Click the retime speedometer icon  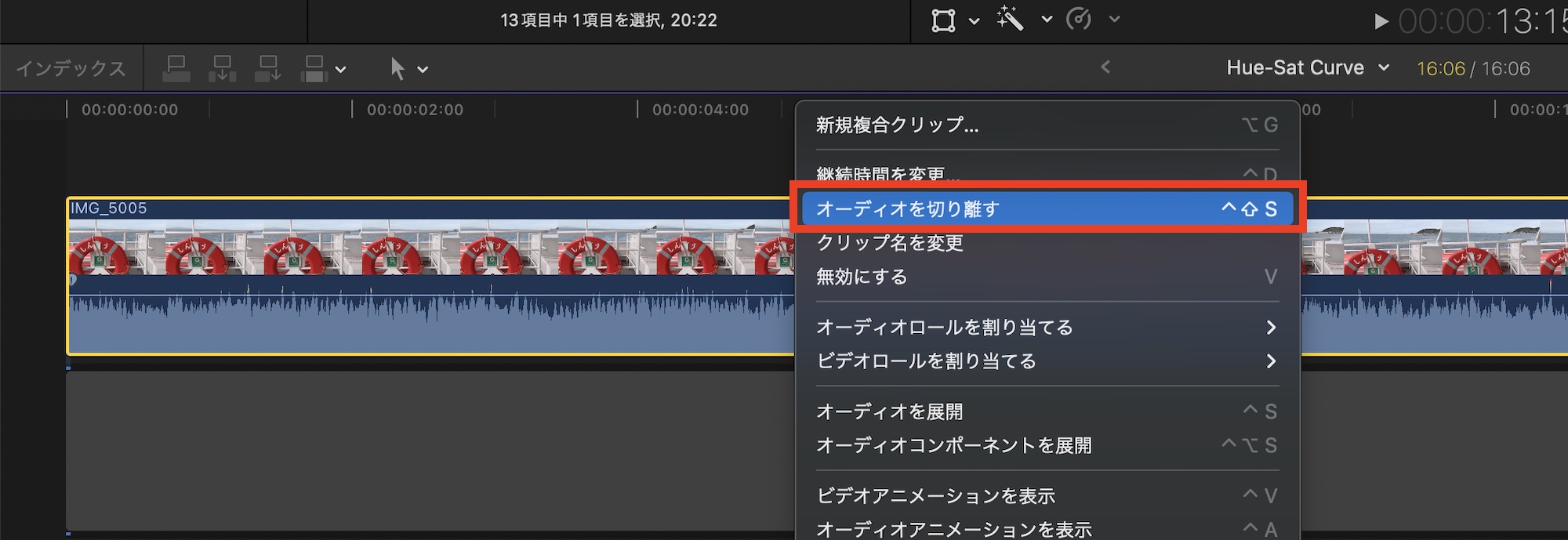click(x=1080, y=19)
